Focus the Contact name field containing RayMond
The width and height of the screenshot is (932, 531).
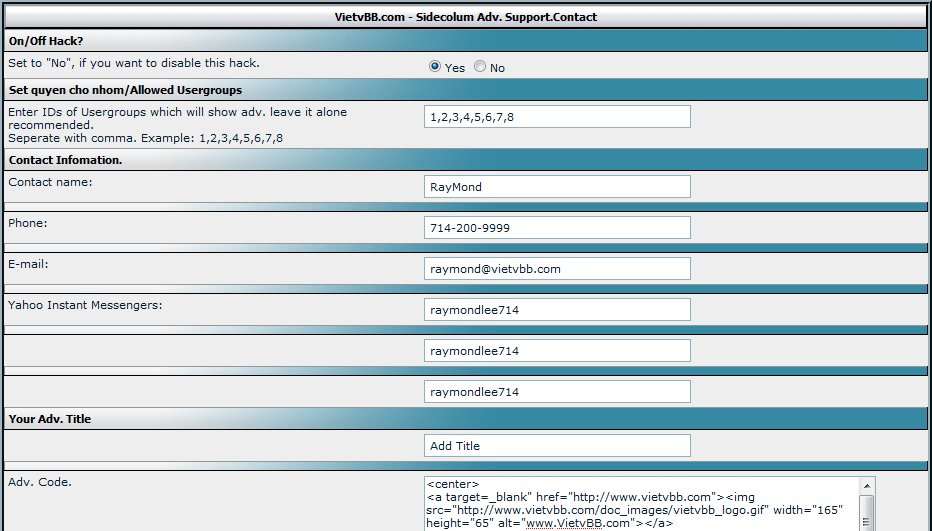pos(557,187)
